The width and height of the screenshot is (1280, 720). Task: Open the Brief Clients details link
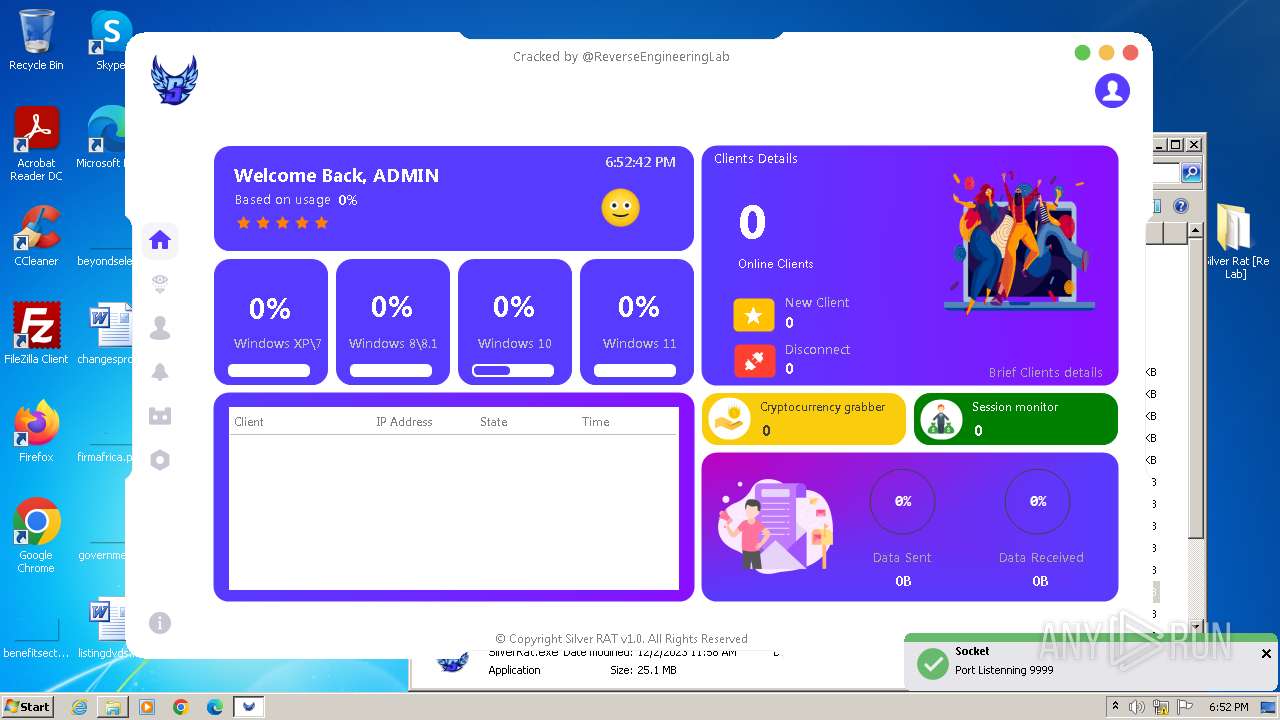1046,372
